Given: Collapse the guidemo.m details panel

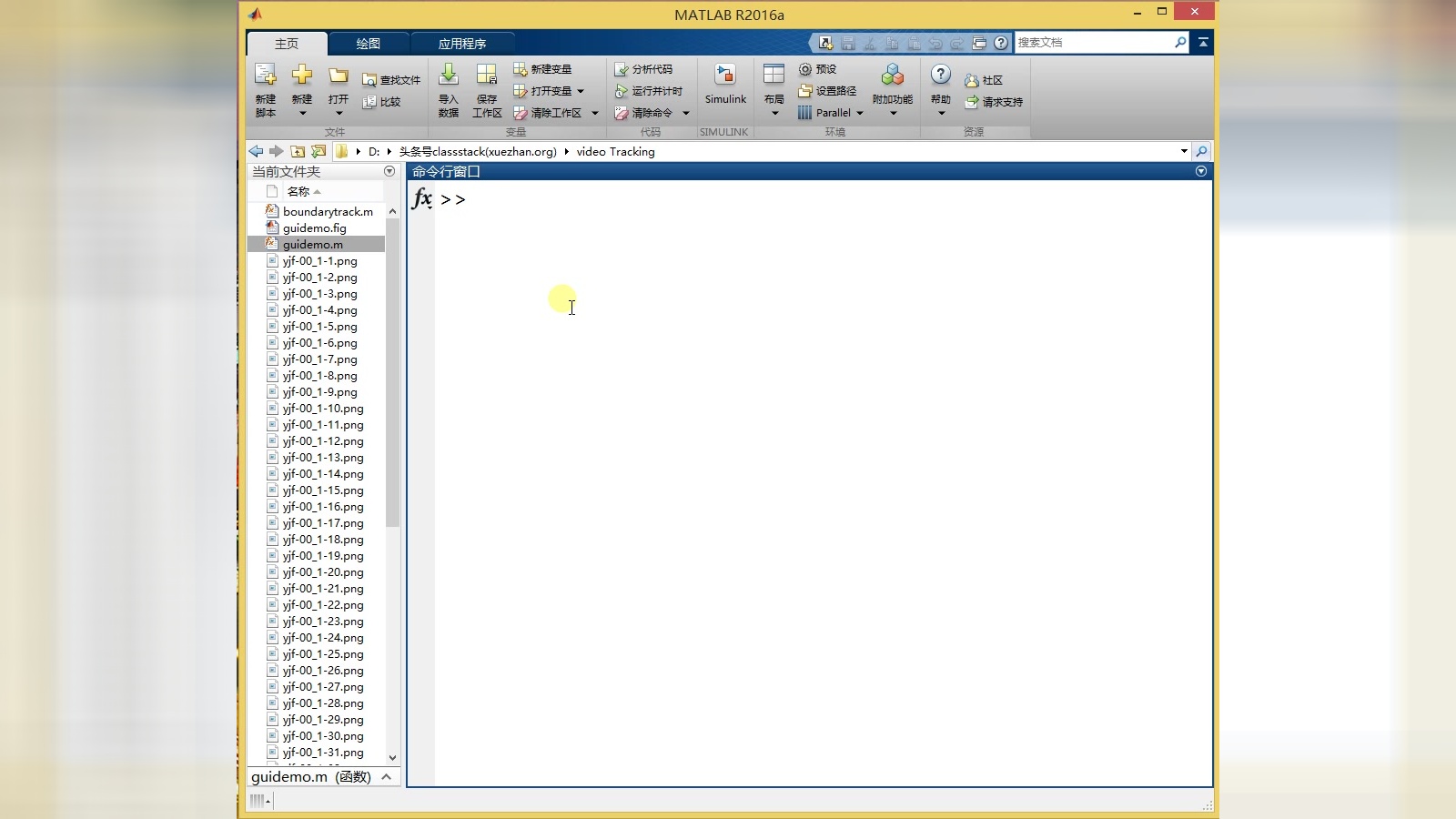Looking at the screenshot, I should (x=387, y=777).
